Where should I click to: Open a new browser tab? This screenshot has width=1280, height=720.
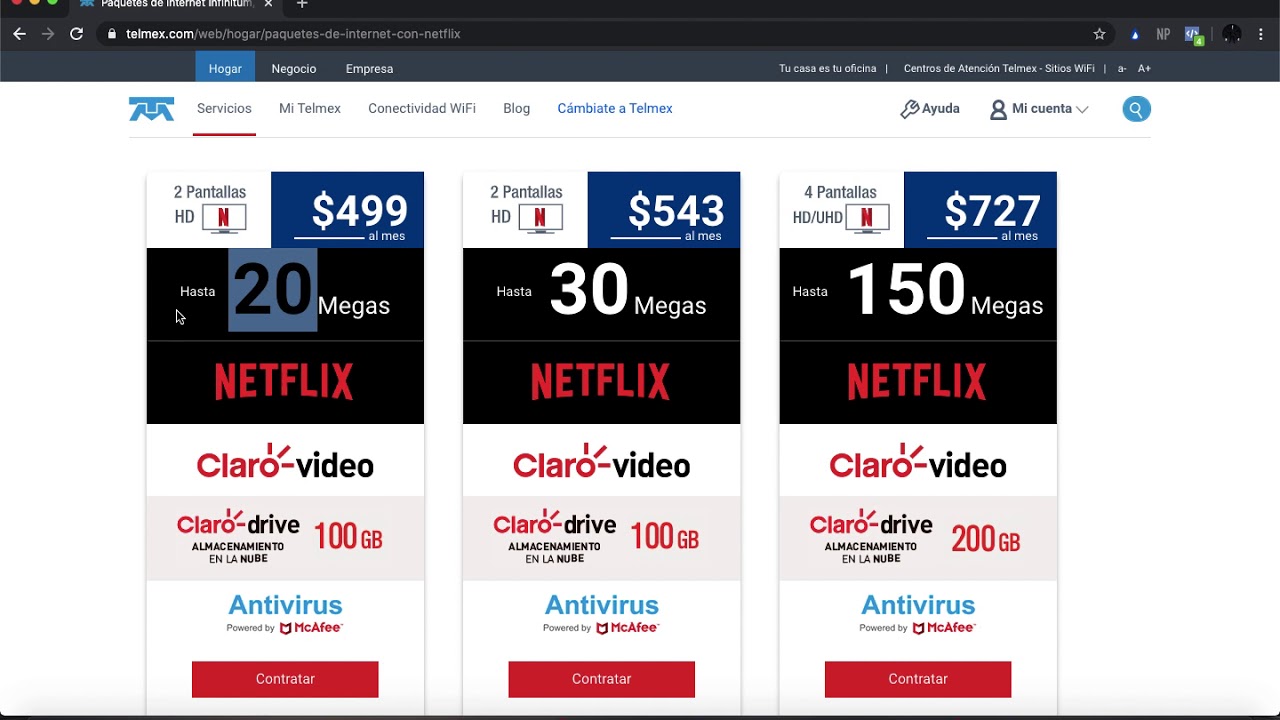302,4
